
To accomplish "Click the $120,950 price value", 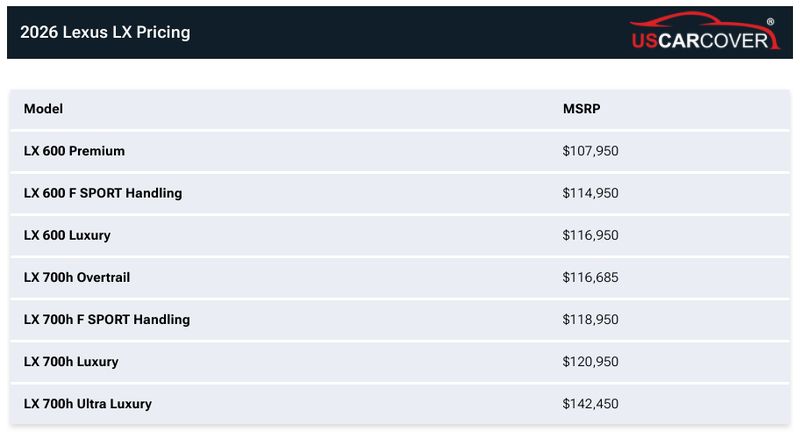I will click(591, 362).
